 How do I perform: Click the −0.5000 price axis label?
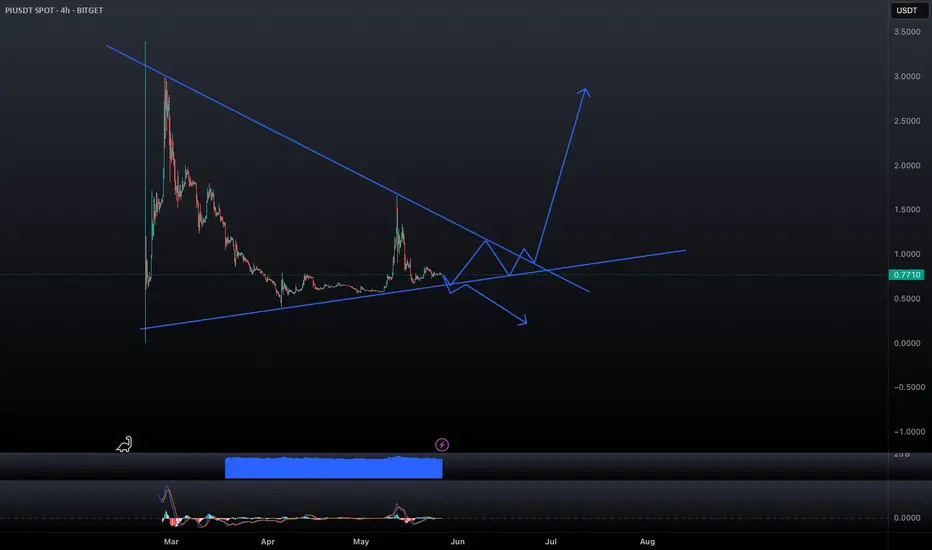pos(909,388)
